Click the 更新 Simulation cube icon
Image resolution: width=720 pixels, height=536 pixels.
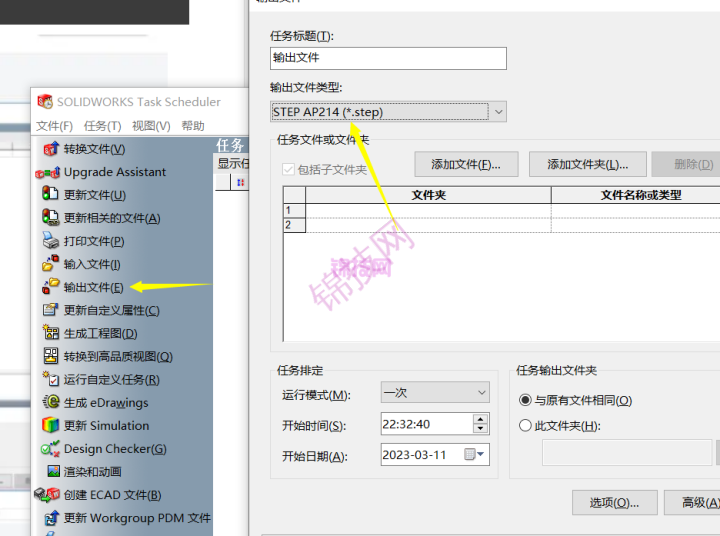[51, 425]
